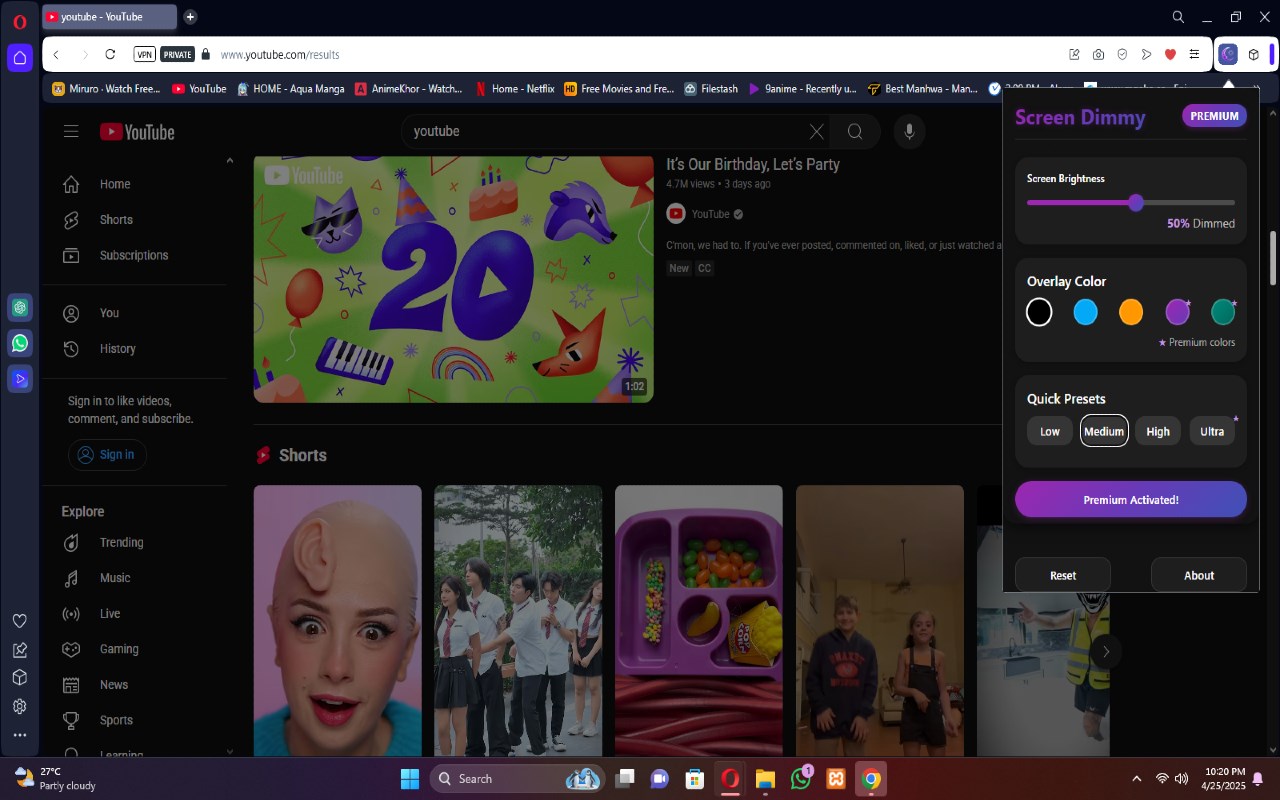Select the High preset
The height and width of the screenshot is (800, 1280).
(x=1158, y=431)
